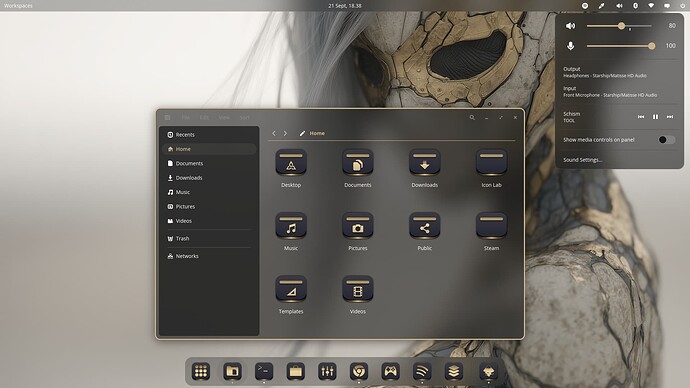The image size is (690, 388).
Task: Open the File menu
Action: 186,117
